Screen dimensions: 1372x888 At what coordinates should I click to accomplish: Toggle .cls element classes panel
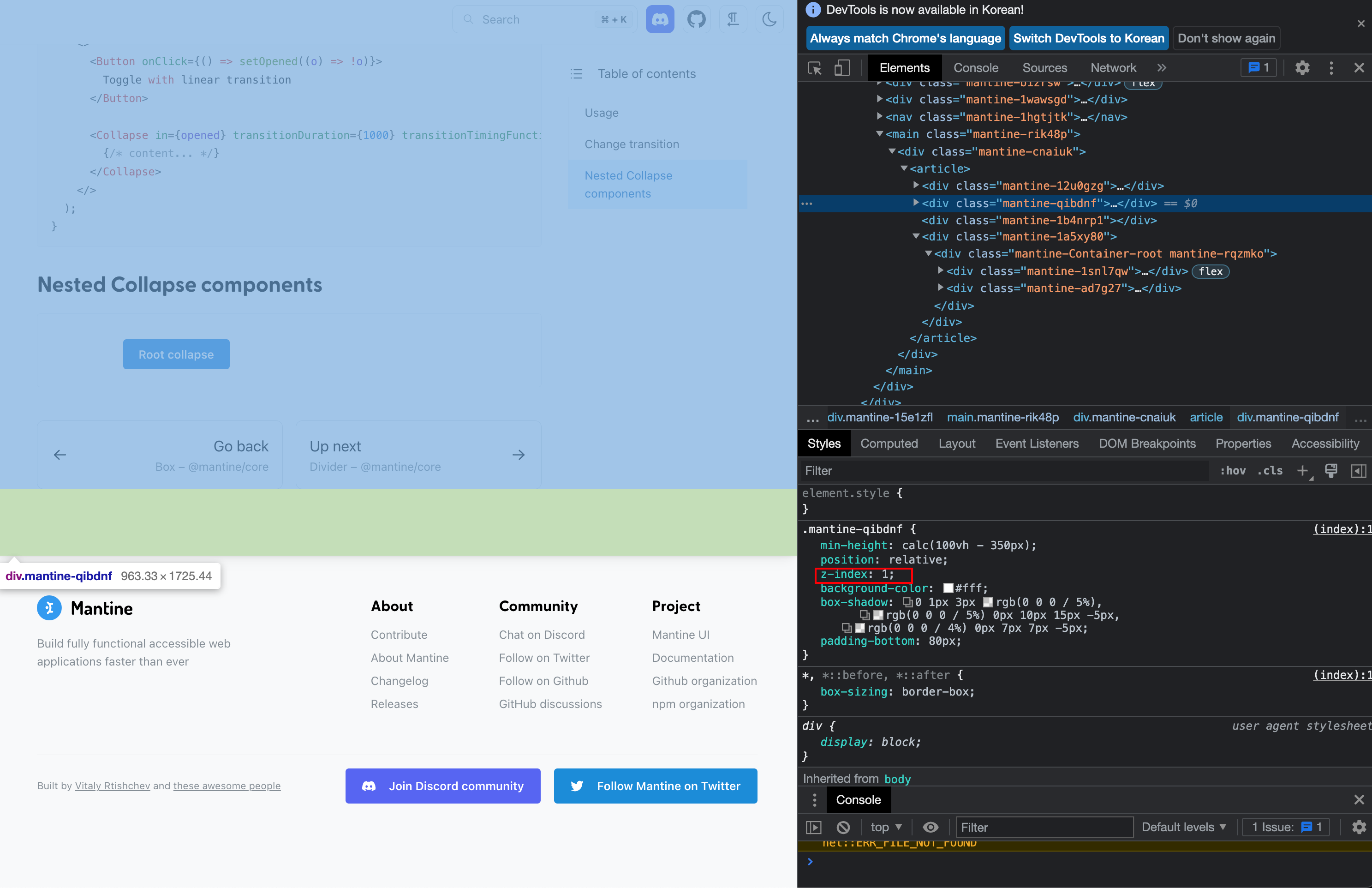[1270, 470]
